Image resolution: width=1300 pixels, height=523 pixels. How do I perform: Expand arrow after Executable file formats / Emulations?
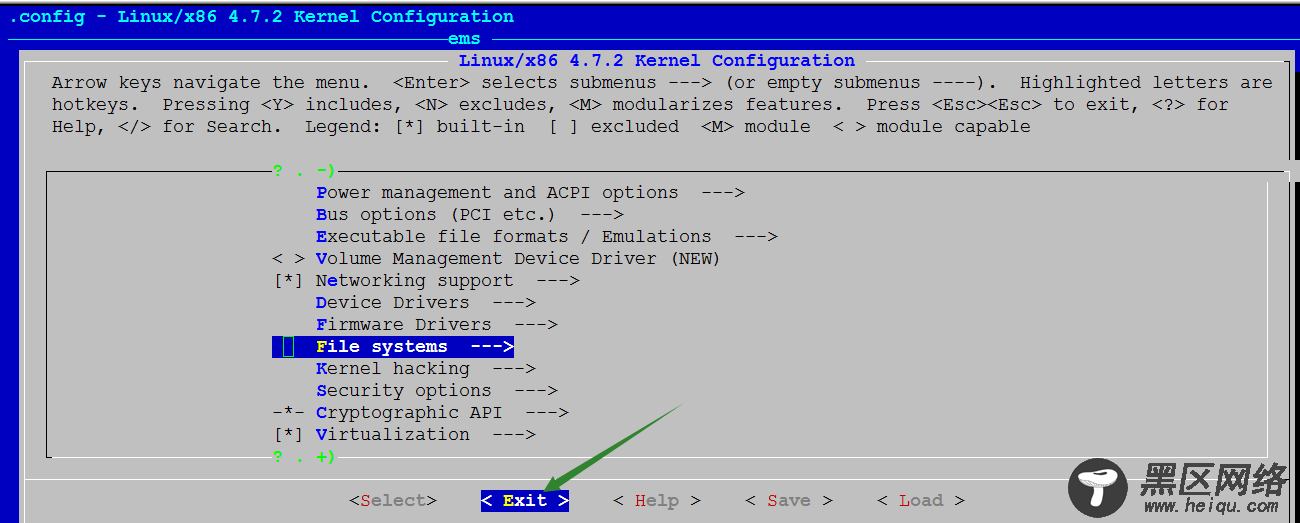click(x=756, y=237)
